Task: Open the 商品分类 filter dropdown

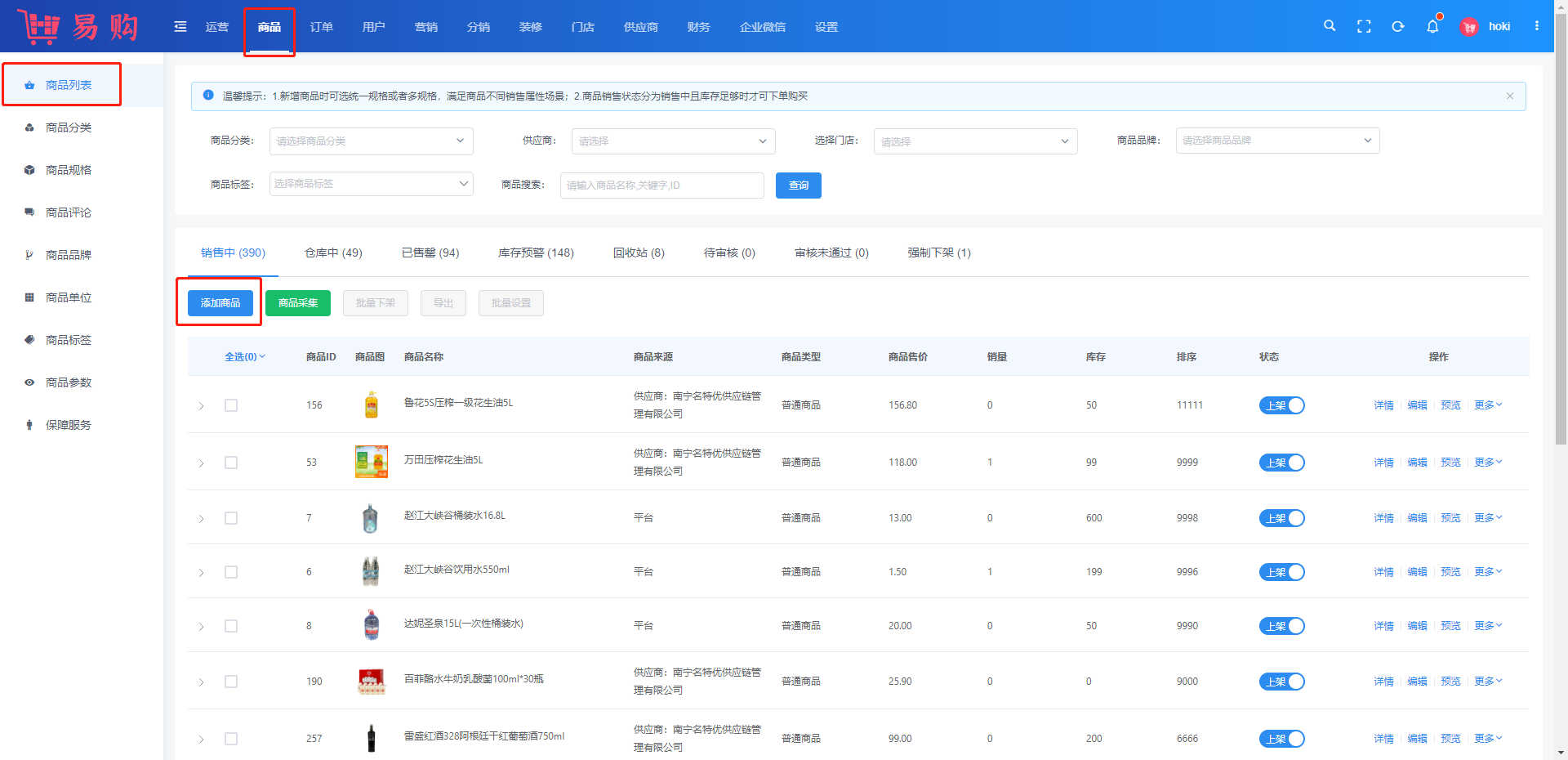Action: pyautogui.click(x=371, y=141)
